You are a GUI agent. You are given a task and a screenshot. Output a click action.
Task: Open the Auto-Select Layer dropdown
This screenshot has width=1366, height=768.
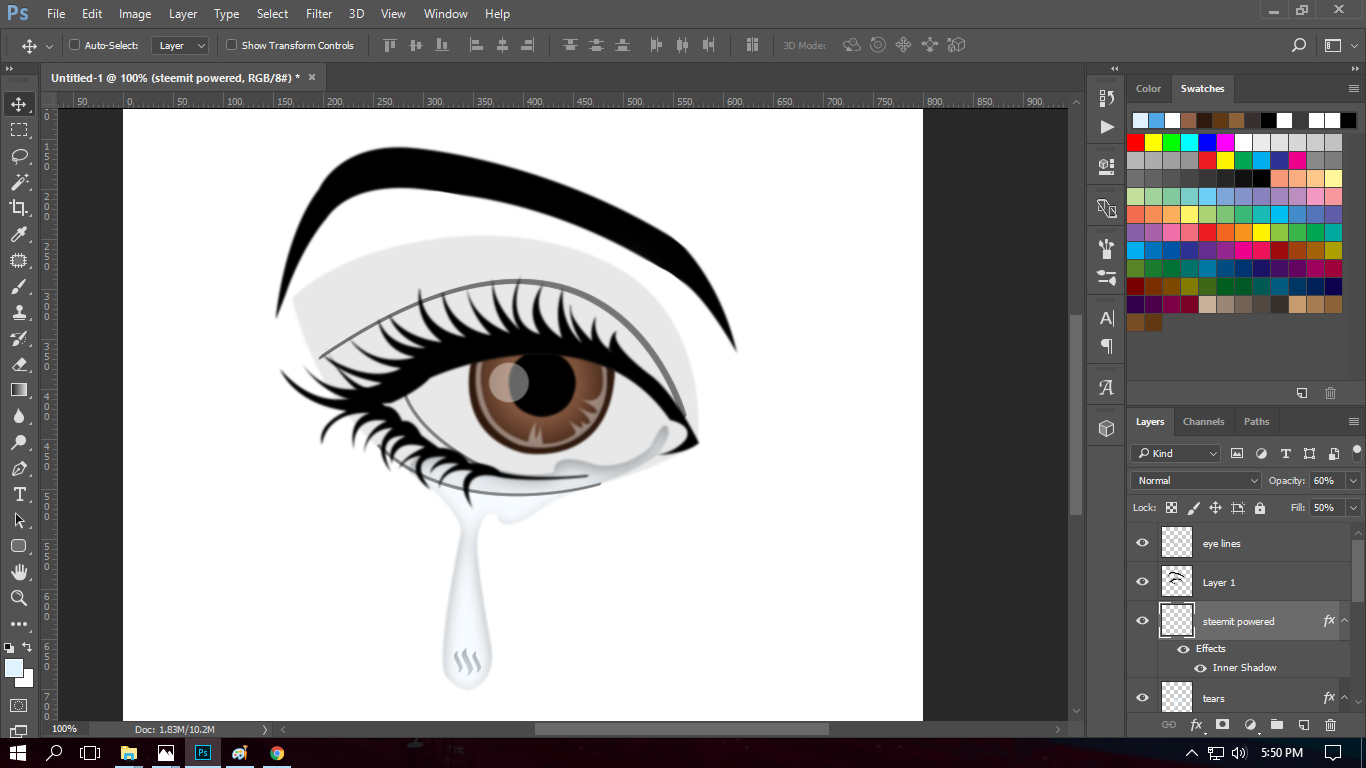click(x=181, y=45)
